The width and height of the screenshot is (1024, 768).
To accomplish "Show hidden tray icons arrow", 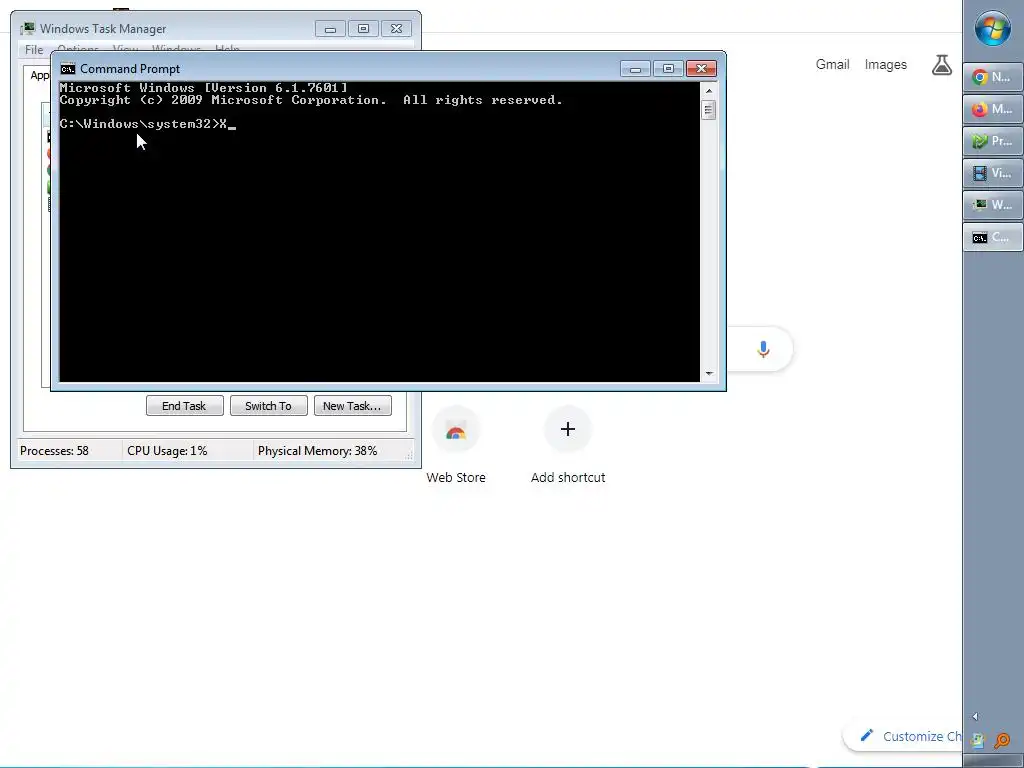I will (975, 716).
